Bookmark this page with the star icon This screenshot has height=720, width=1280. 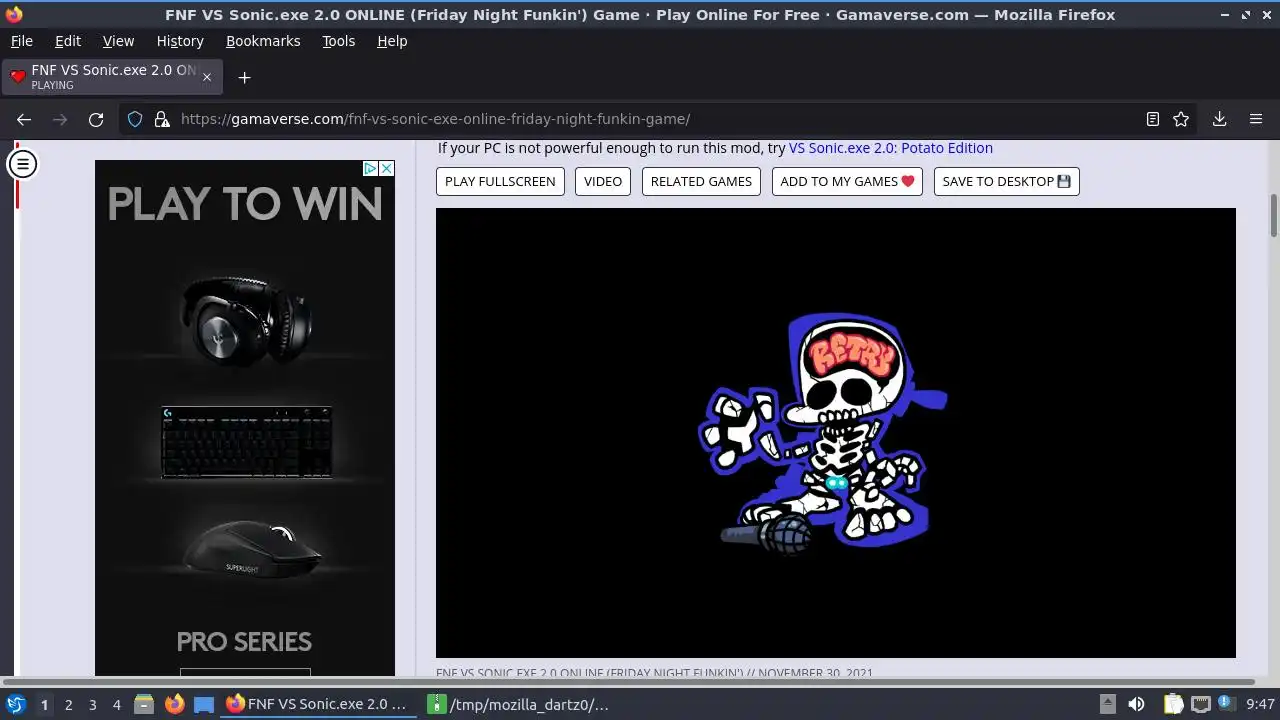[1181, 119]
